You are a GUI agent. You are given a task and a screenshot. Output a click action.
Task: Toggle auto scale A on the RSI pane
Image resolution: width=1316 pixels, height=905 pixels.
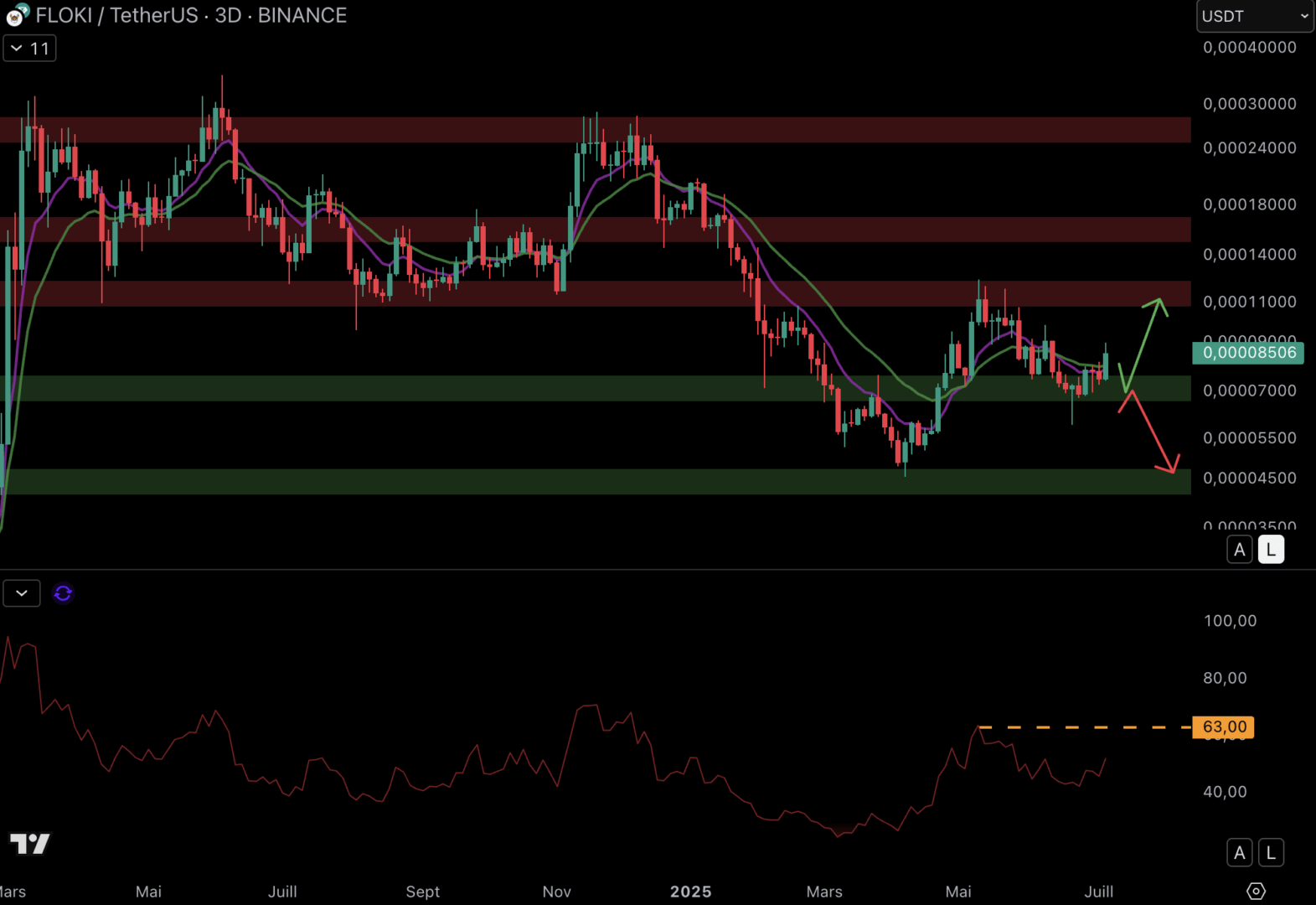pyautogui.click(x=1240, y=853)
